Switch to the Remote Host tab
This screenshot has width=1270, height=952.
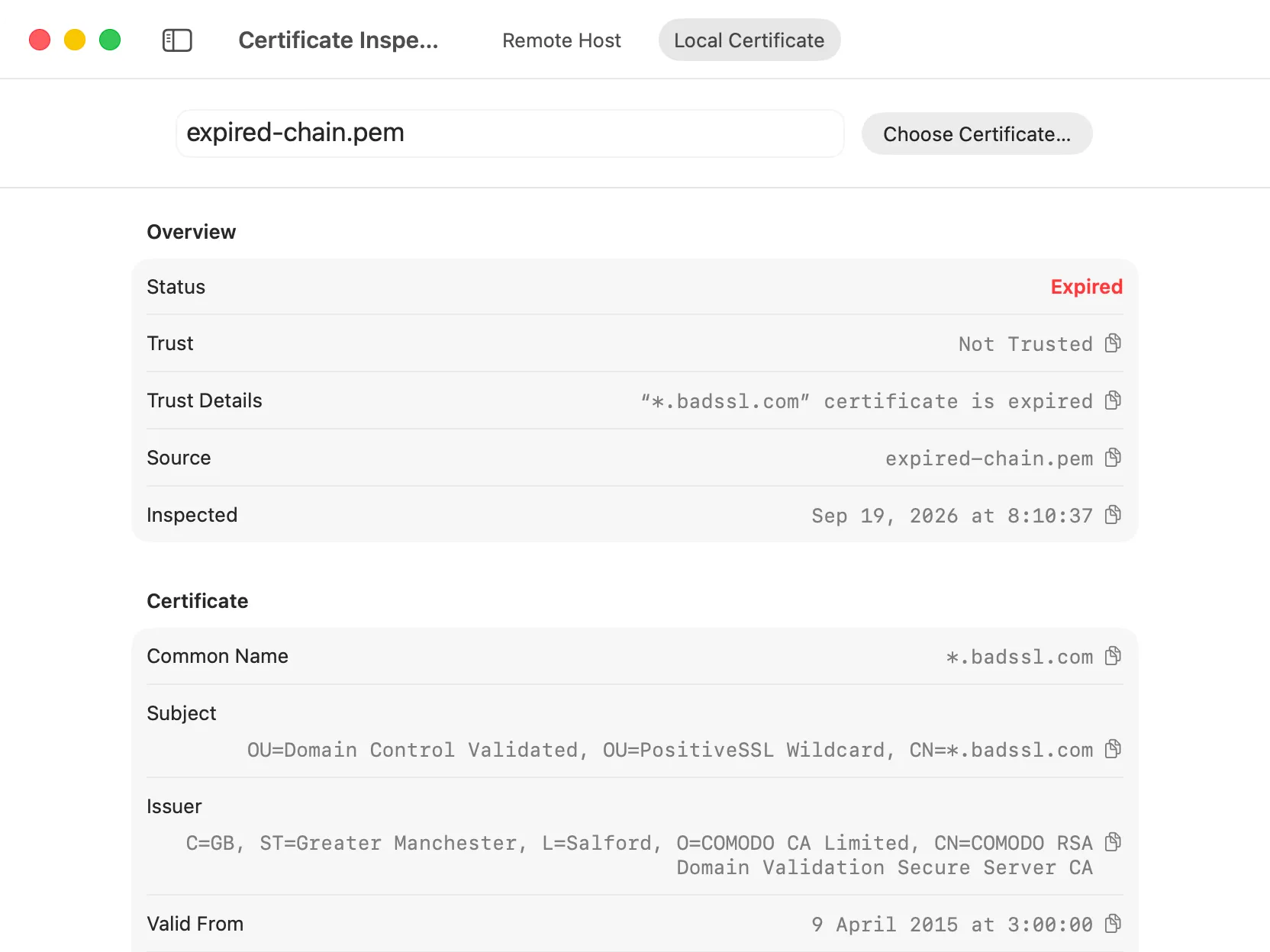click(562, 40)
